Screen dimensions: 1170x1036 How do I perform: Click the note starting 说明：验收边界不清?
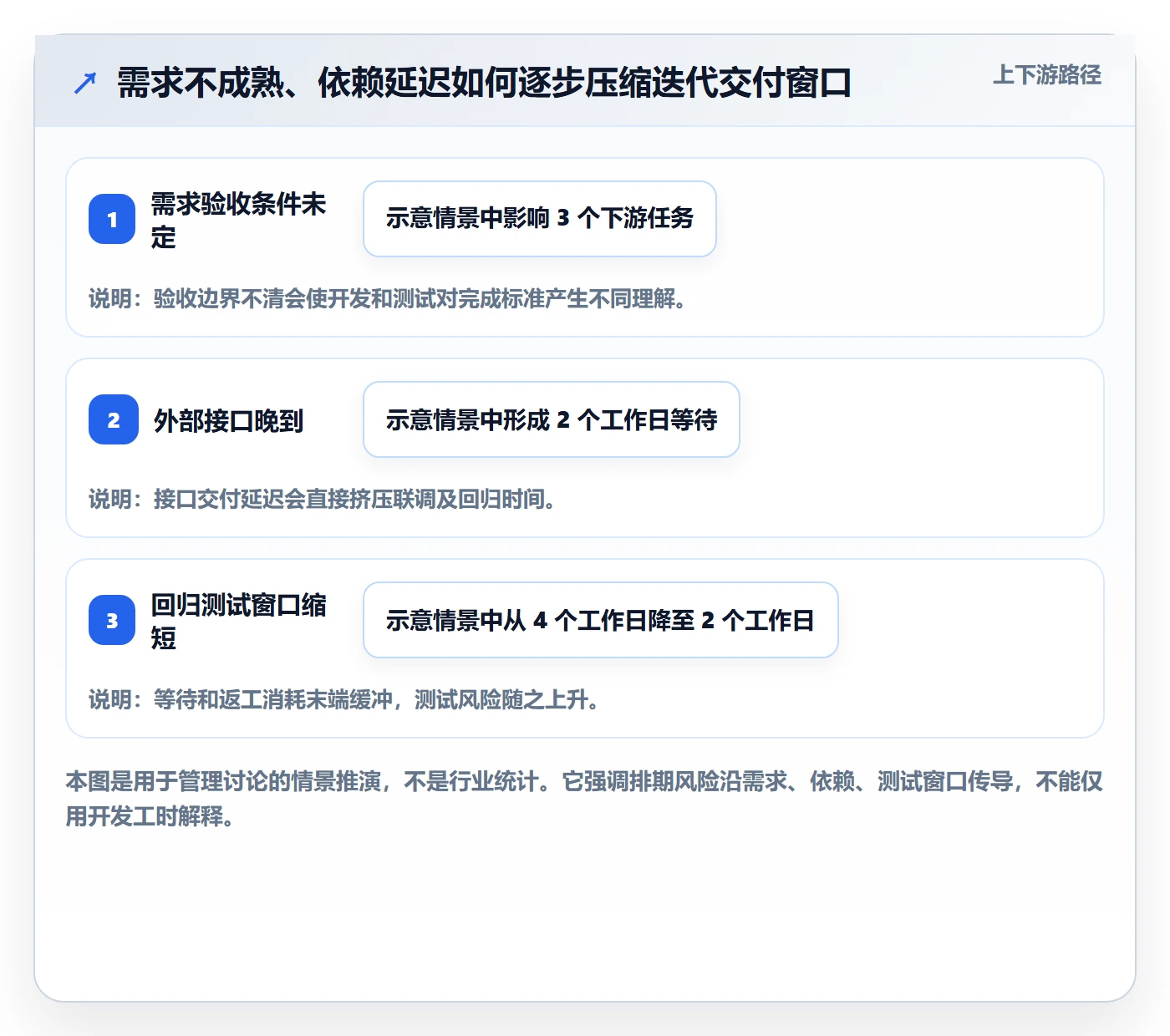pyautogui.click(x=388, y=298)
